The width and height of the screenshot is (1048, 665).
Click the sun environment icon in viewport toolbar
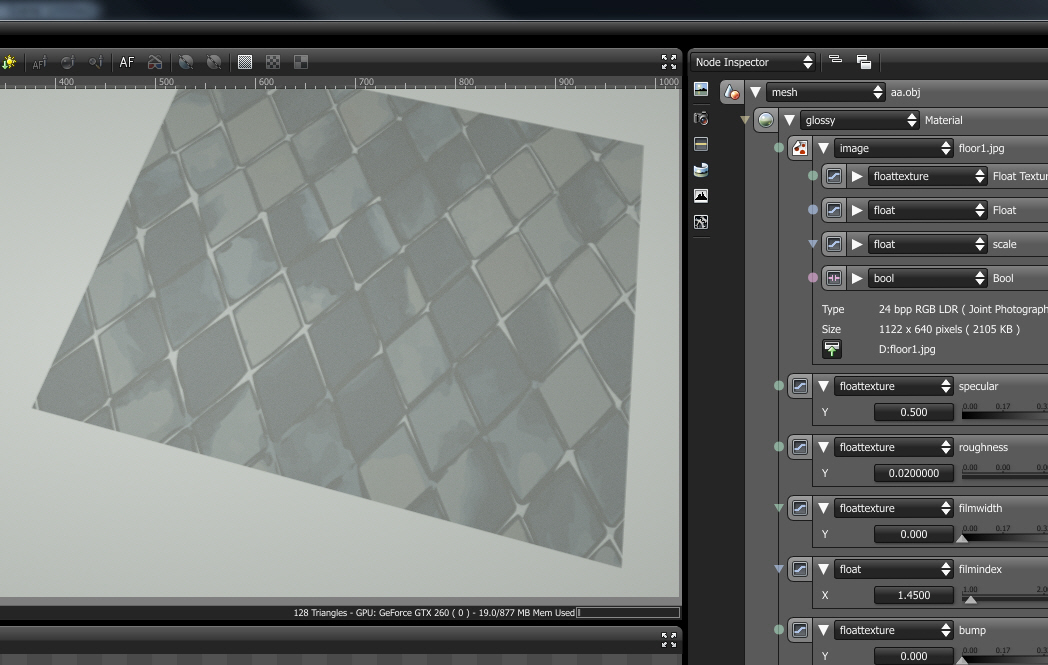click(9, 62)
